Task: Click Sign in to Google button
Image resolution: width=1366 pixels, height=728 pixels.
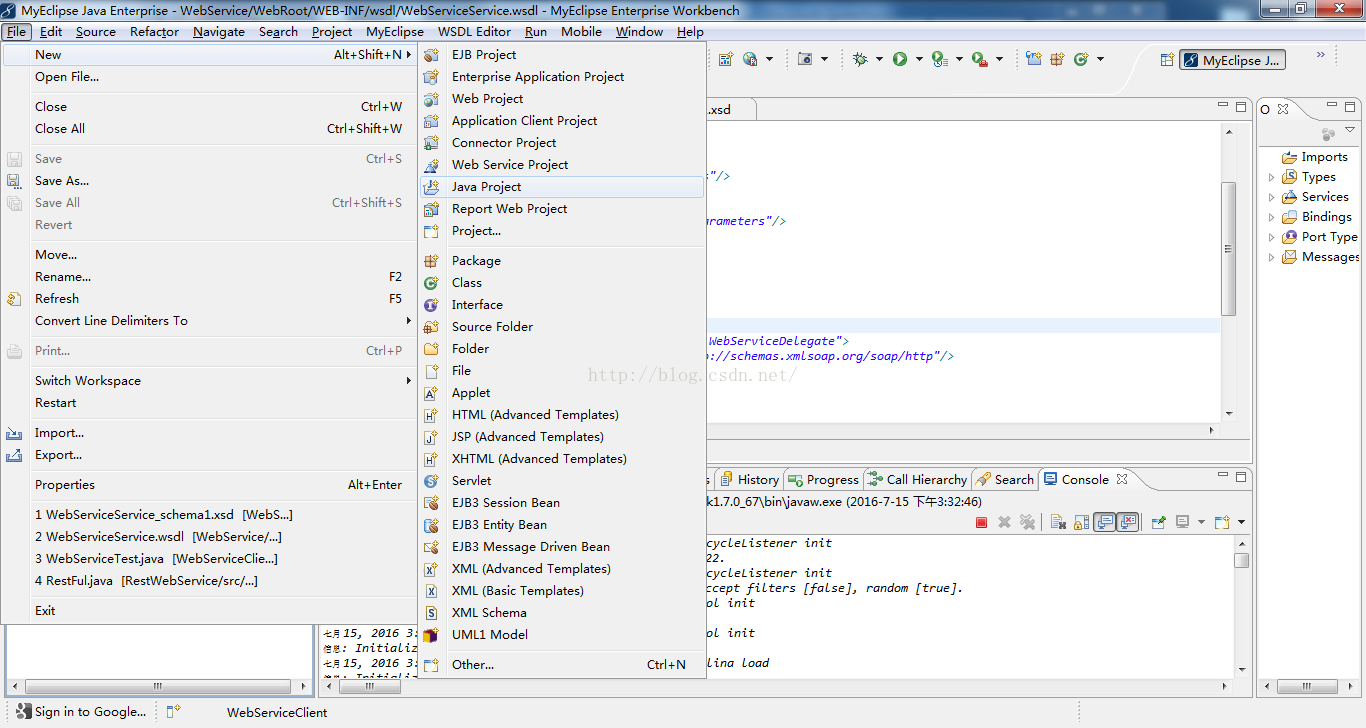Action: coord(80,712)
